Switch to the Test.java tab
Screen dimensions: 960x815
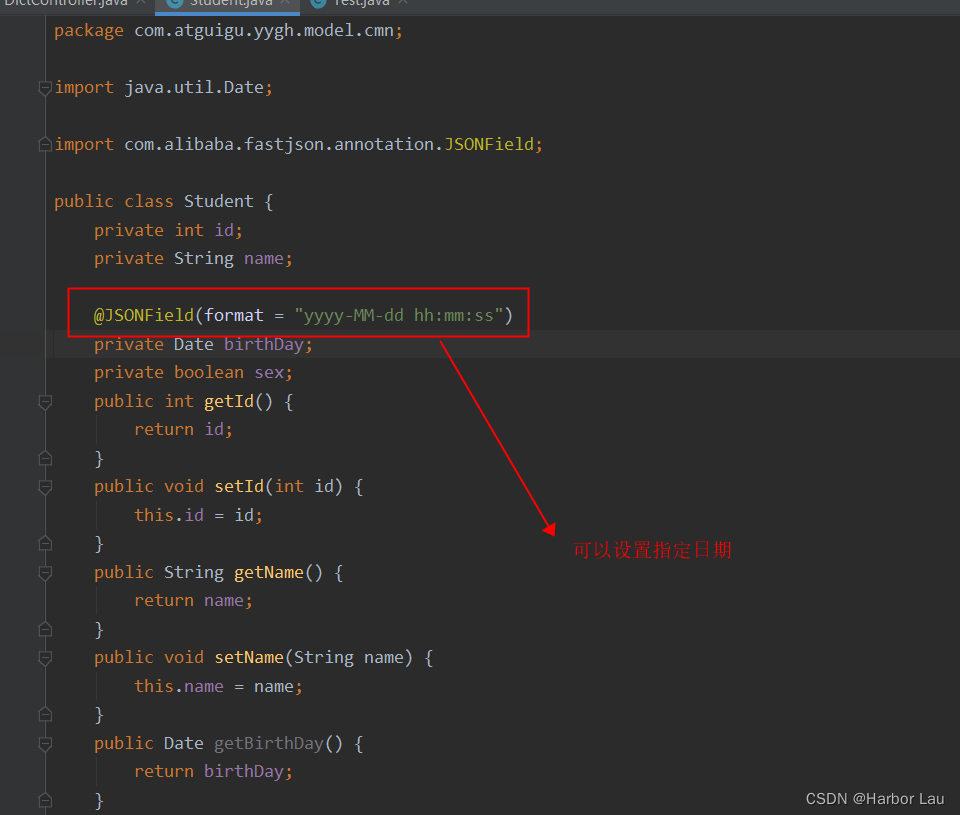coord(360,3)
